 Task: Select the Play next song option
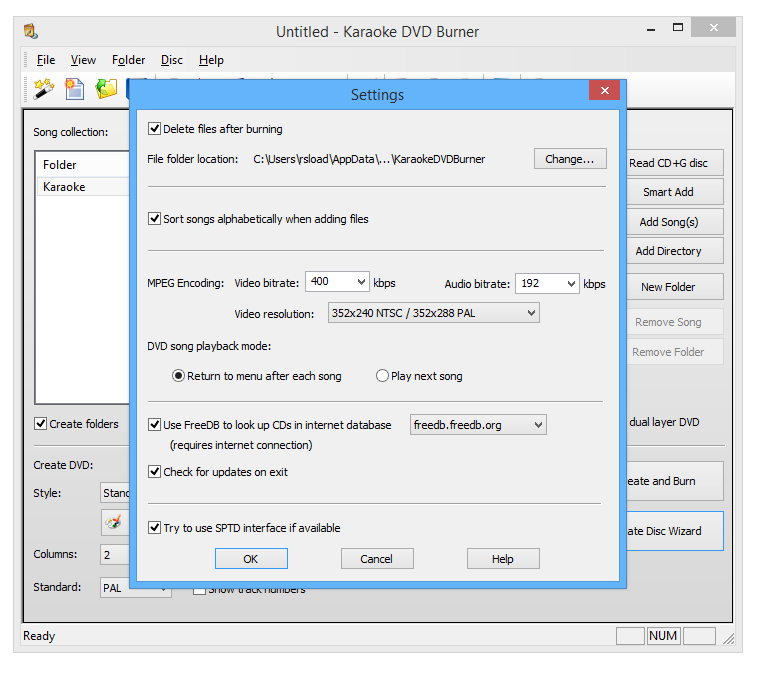click(382, 376)
